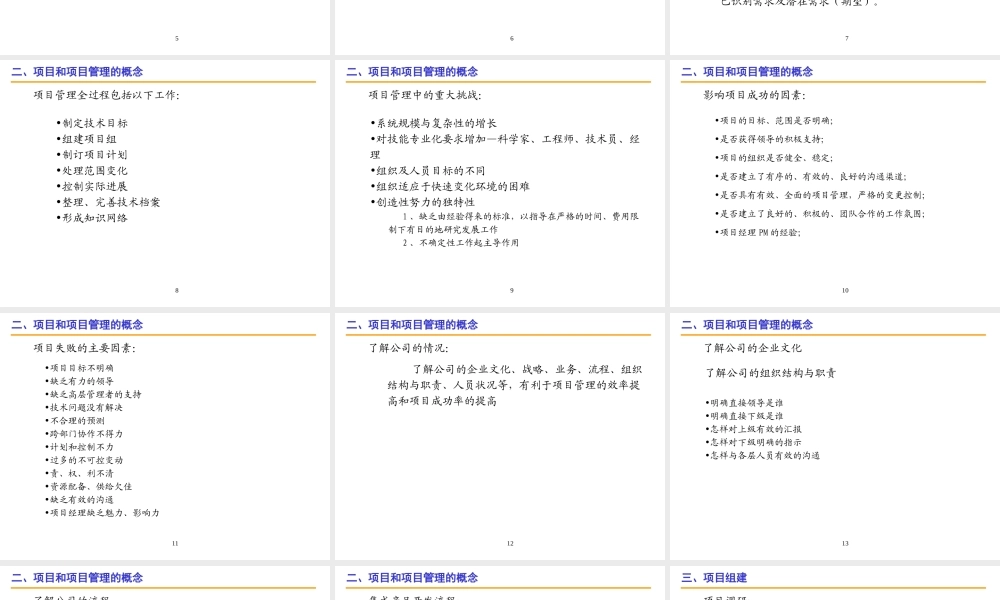Click bullet '制订项目计划'
This screenshot has height=600, width=1000.
click(92, 155)
